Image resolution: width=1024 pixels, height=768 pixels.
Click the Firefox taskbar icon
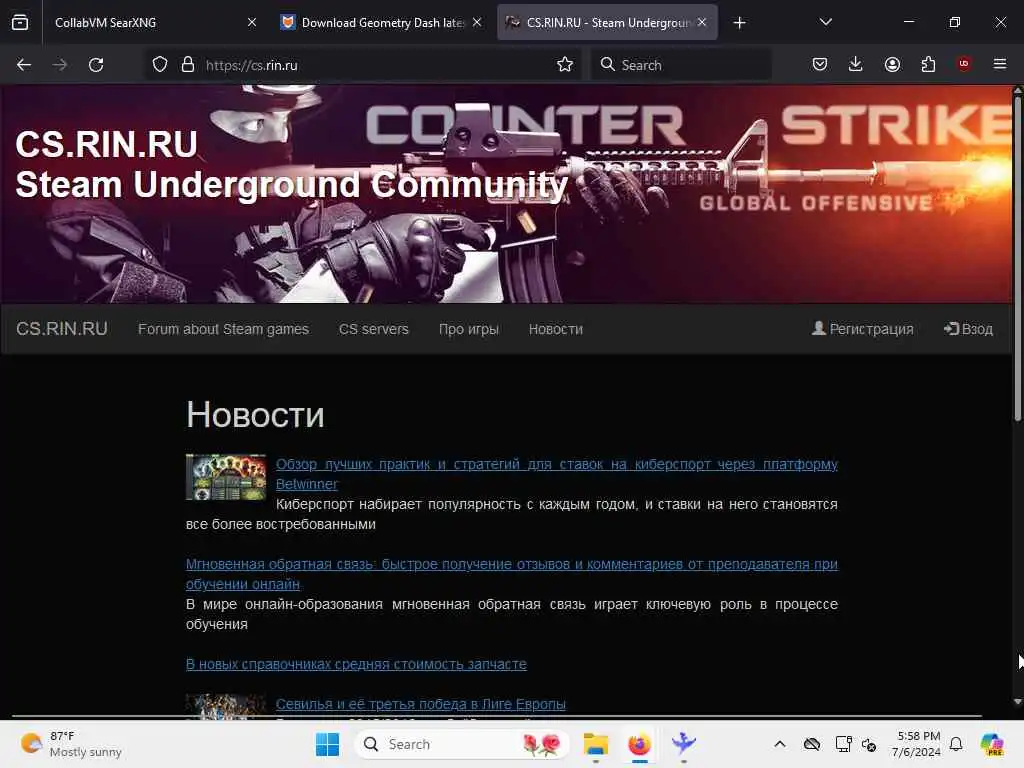click(x=639, y=744)
